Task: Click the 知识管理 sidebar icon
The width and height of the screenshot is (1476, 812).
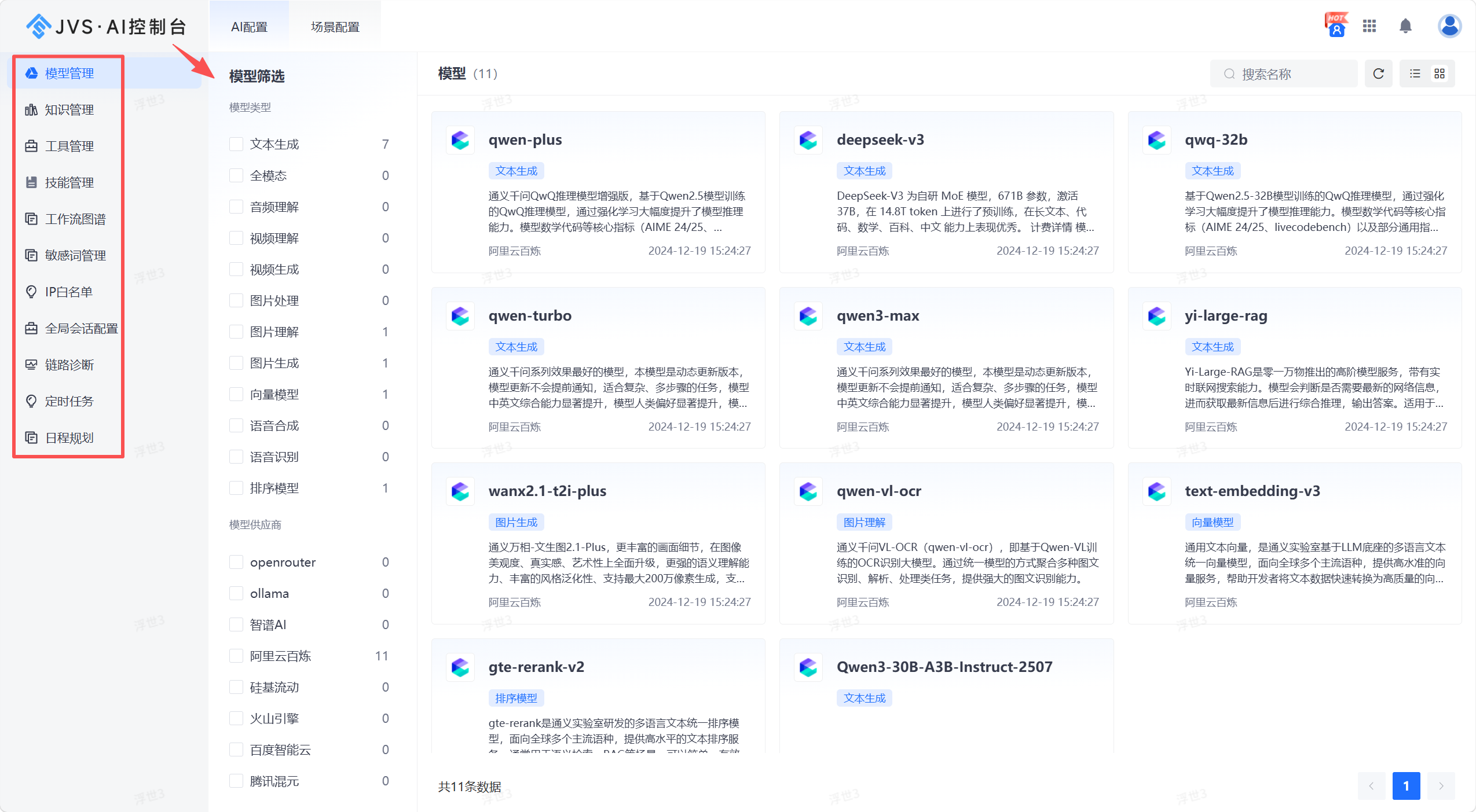Action: (31, 109)
